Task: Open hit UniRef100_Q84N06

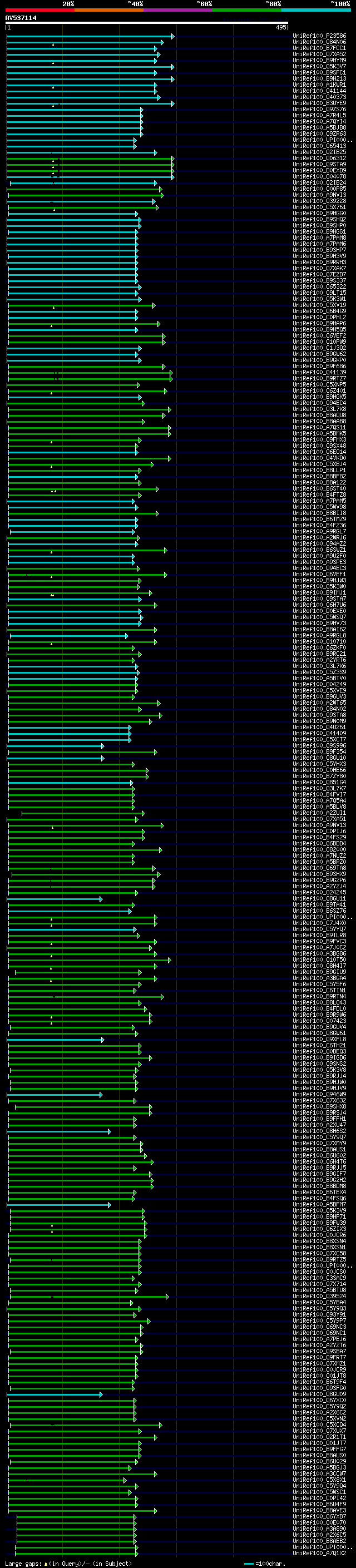Action: pos(319,42)
